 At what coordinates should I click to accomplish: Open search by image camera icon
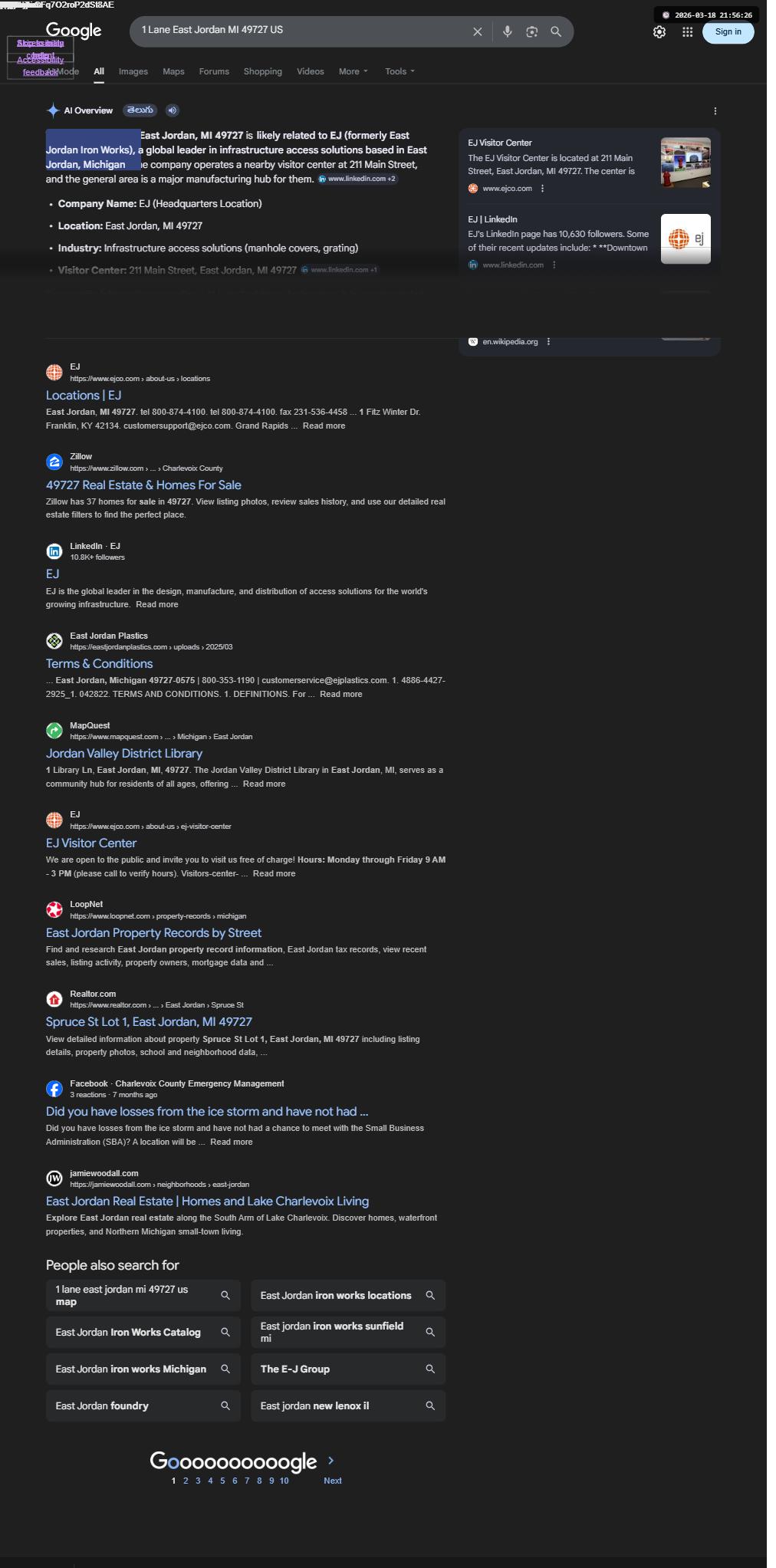click(531, 31)
